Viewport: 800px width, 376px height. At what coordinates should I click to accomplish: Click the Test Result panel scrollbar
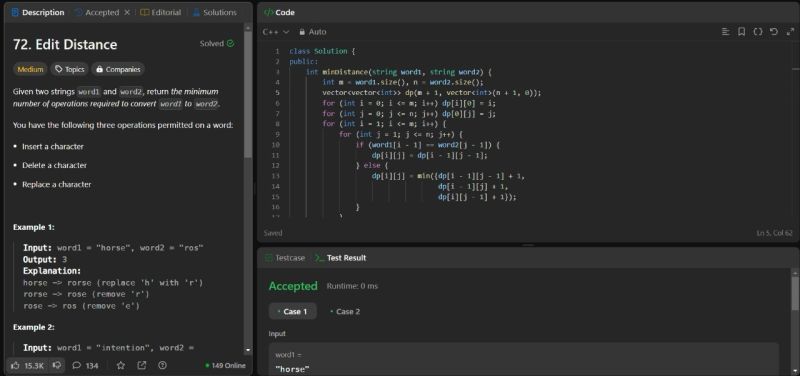[795, 293]
